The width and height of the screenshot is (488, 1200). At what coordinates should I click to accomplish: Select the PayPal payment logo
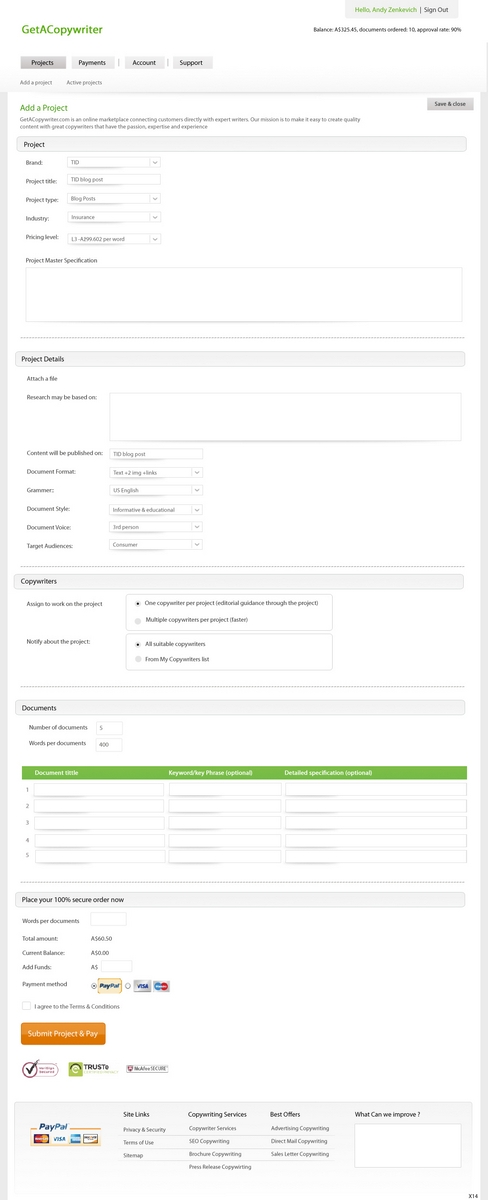[x=110, y=985]
